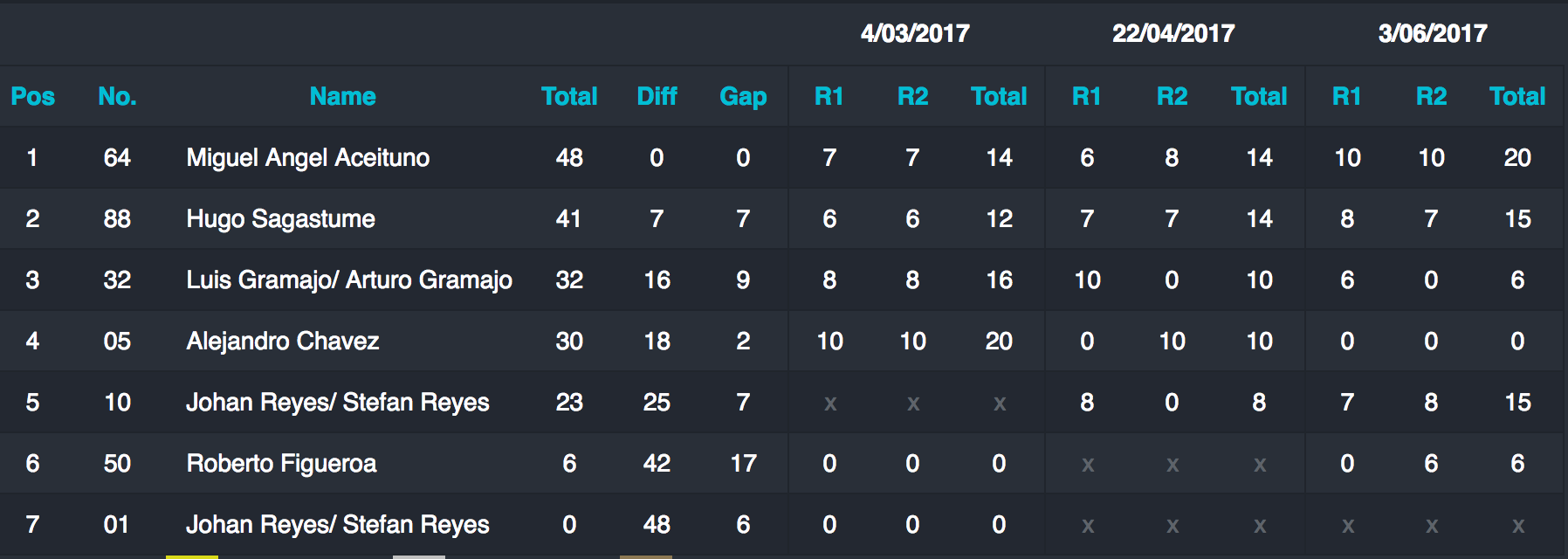Select the 3/06/2017 date heading

(1432, 33)
